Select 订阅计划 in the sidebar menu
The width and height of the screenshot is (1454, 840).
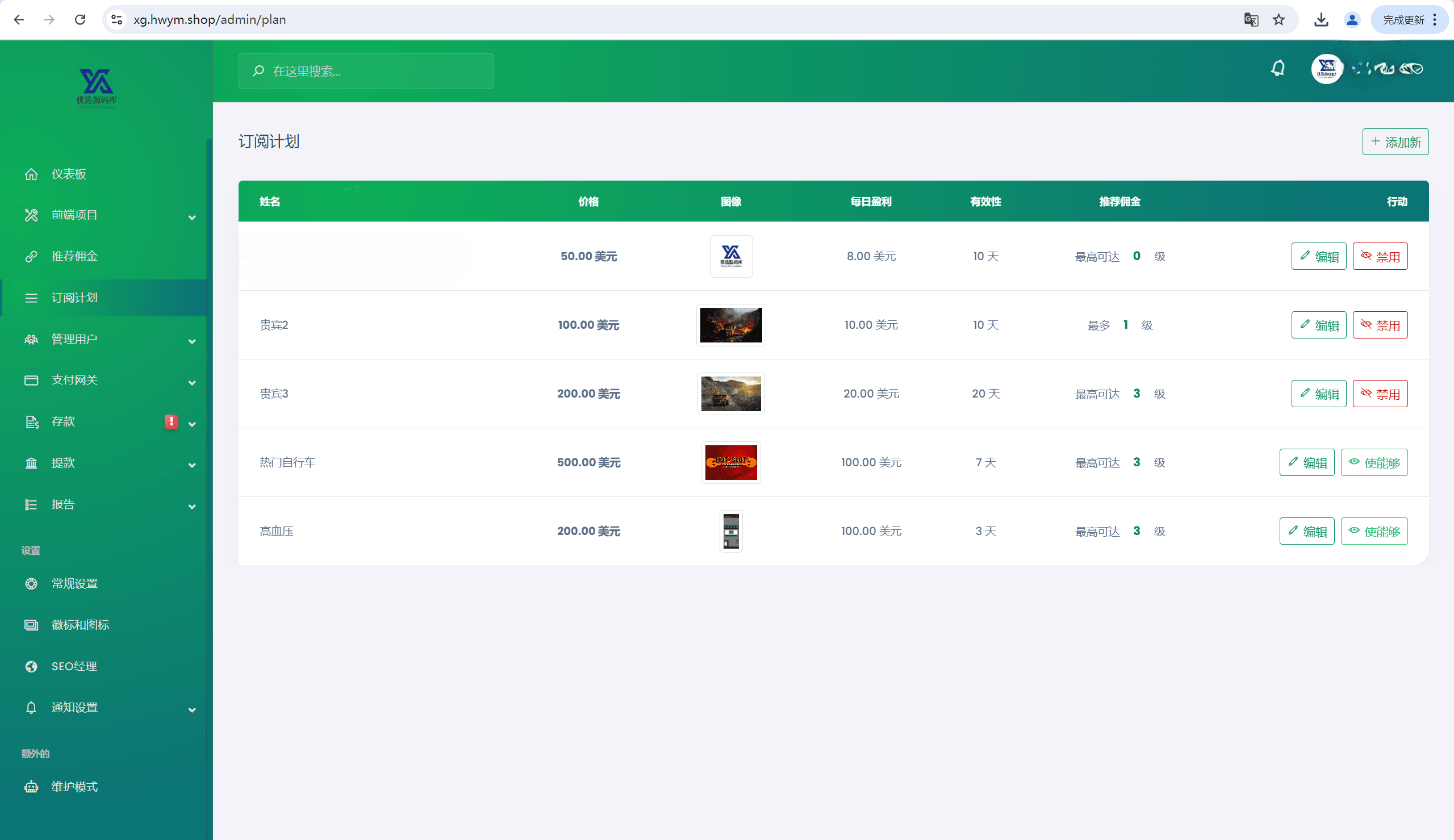tap(74, 298)
